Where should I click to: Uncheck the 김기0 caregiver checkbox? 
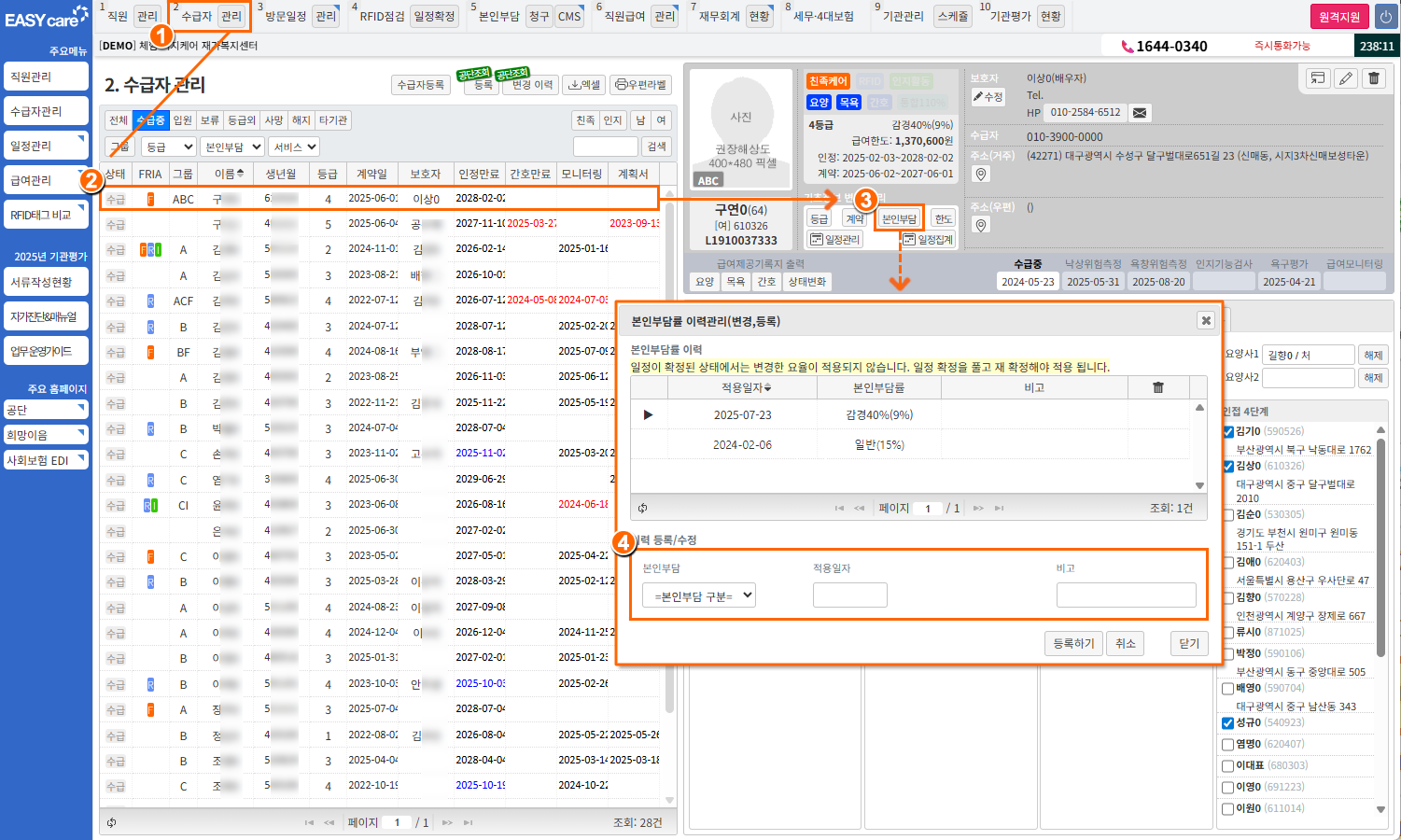coord(1228,431)
